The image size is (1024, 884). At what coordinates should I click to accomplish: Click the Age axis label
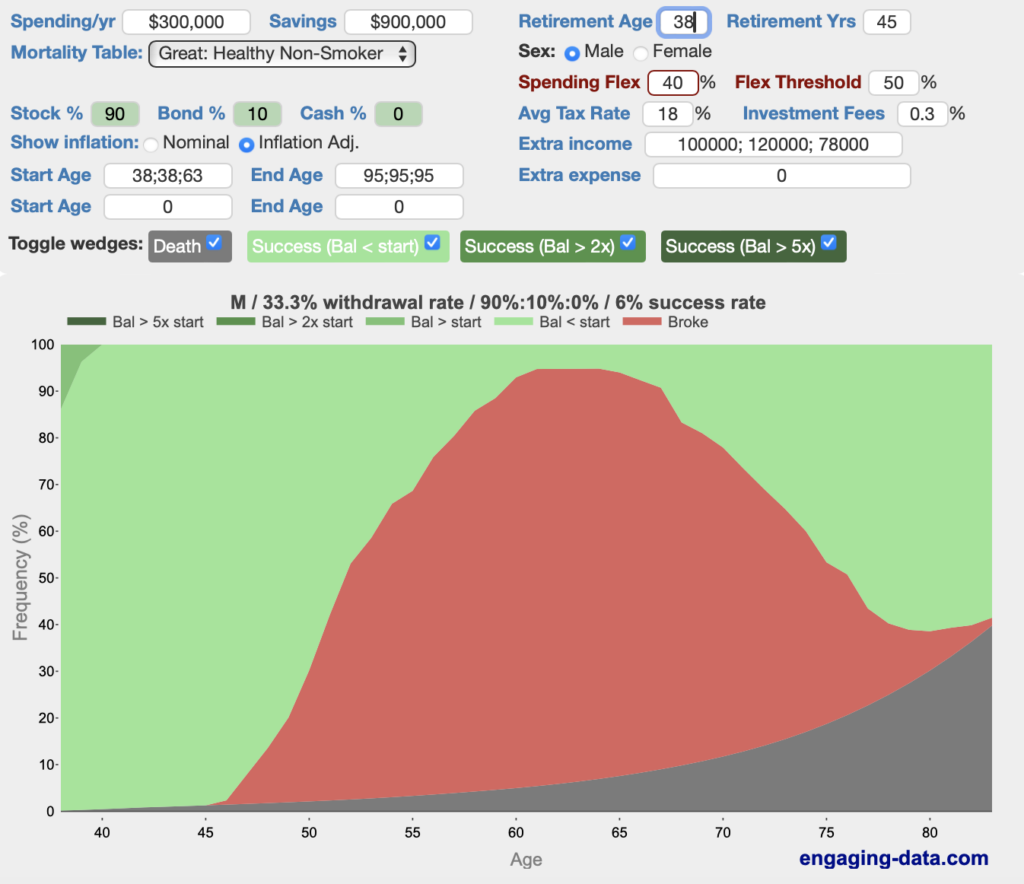click(526, 860)
